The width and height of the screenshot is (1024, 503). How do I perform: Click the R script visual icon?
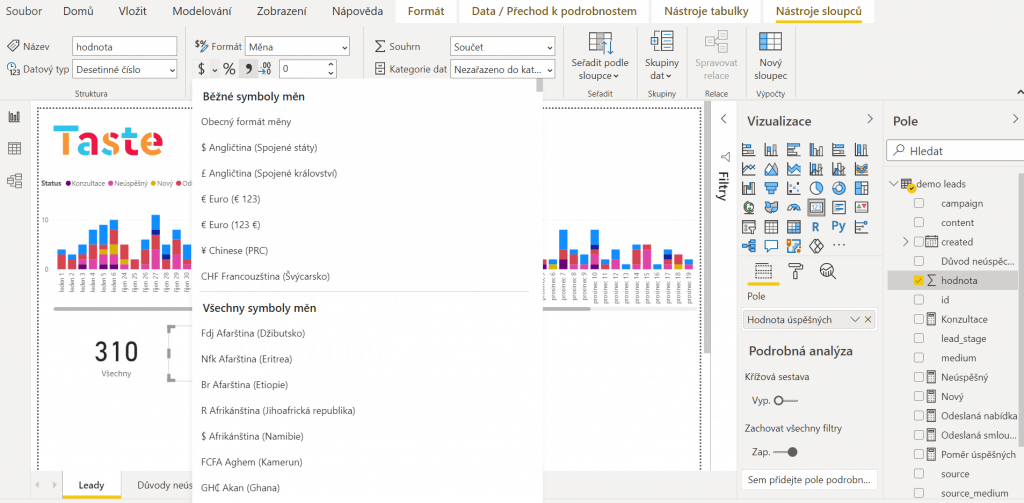tap(816, 226)
